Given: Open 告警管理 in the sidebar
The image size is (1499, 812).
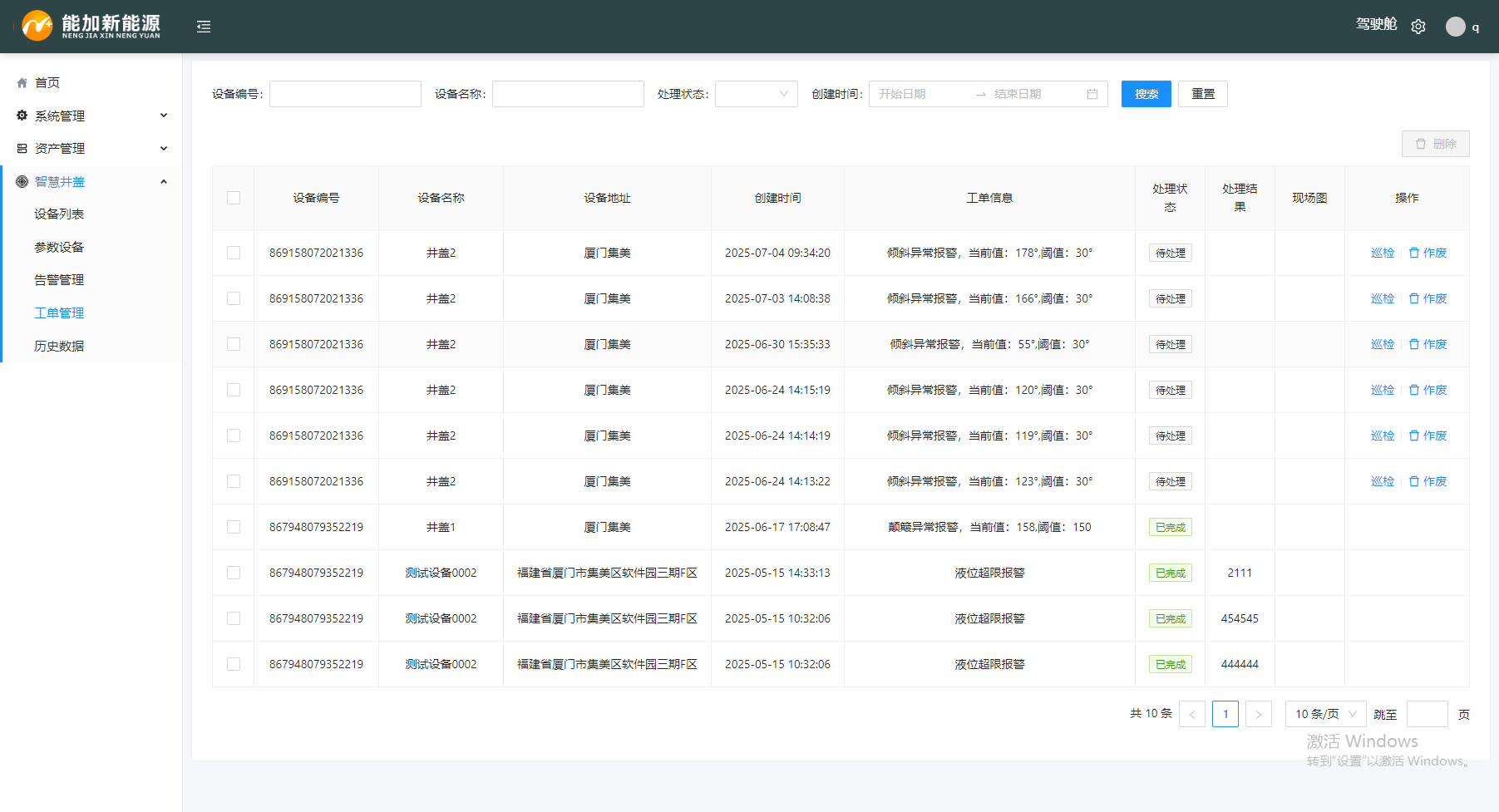Looking at the screenshot, I should [x=59, y=280].
